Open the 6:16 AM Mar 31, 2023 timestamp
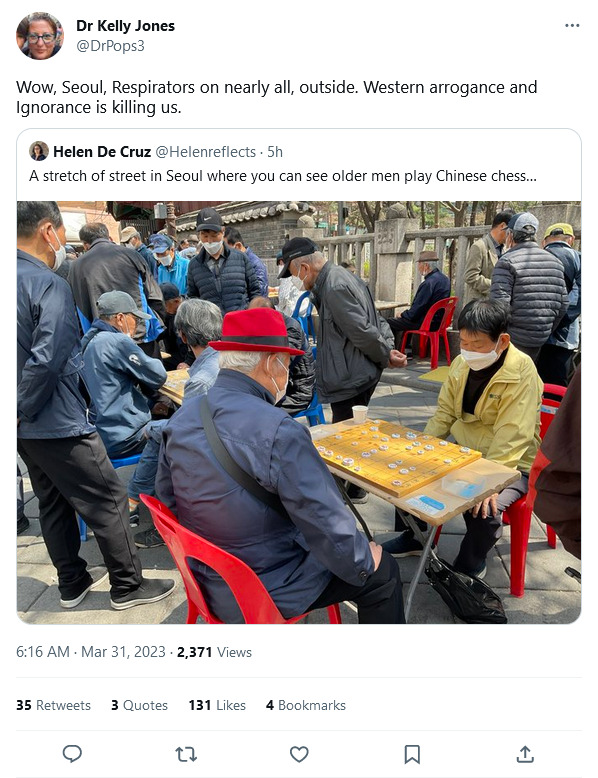 pyautogui.click(x=91, y=652)
